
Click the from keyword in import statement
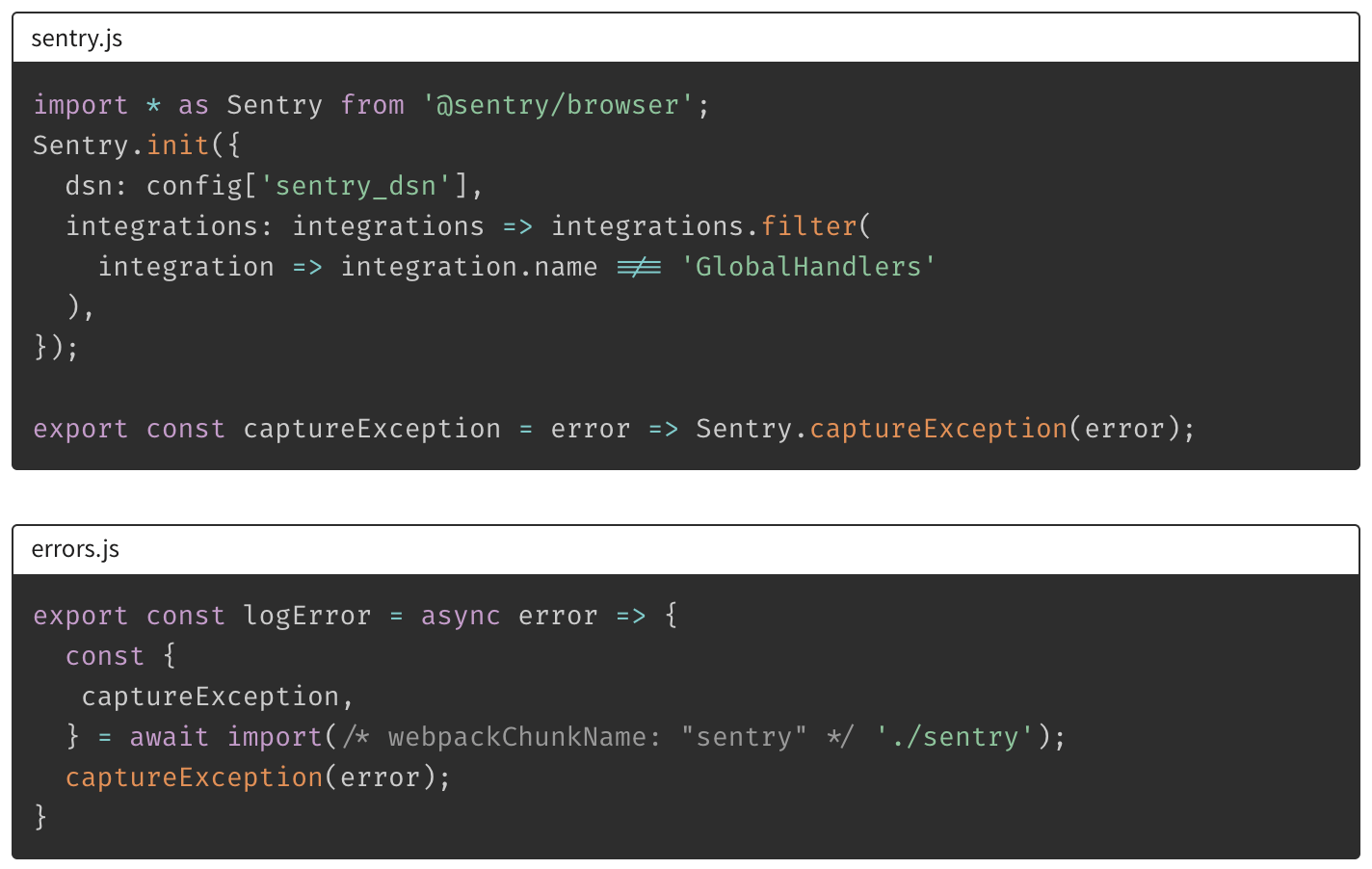pos(372,105)
